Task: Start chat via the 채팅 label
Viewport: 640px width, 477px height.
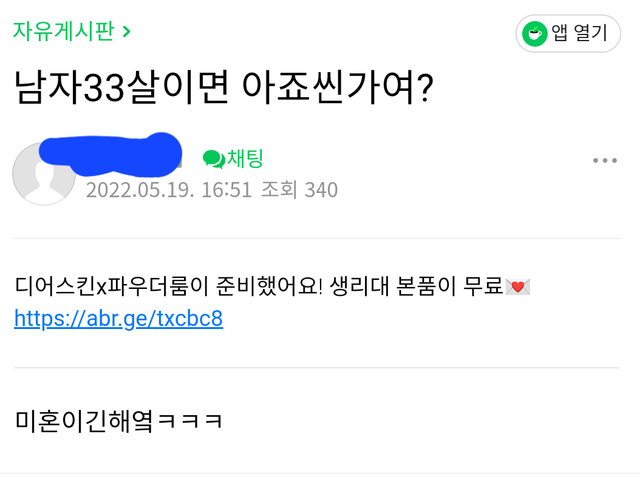Action: click(246, 158)
